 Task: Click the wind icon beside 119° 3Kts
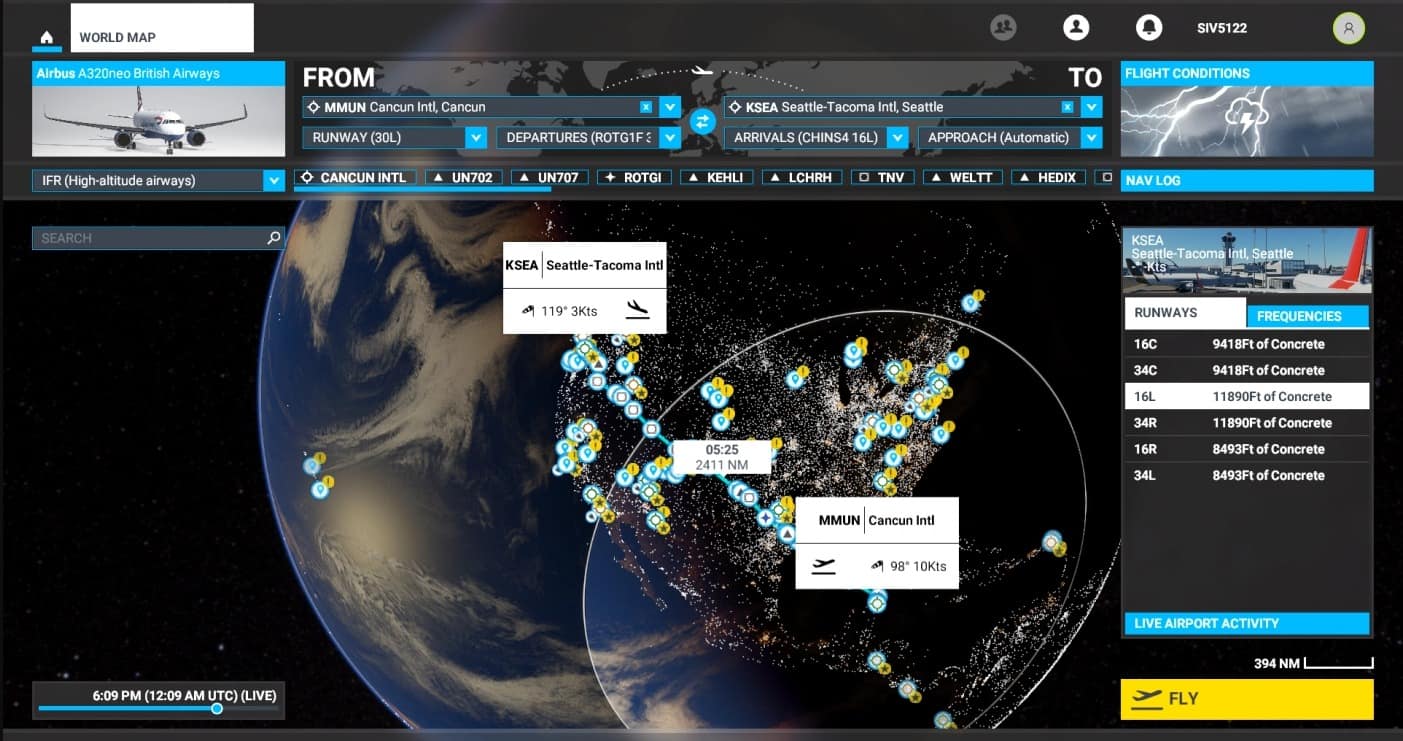point(528,311)
